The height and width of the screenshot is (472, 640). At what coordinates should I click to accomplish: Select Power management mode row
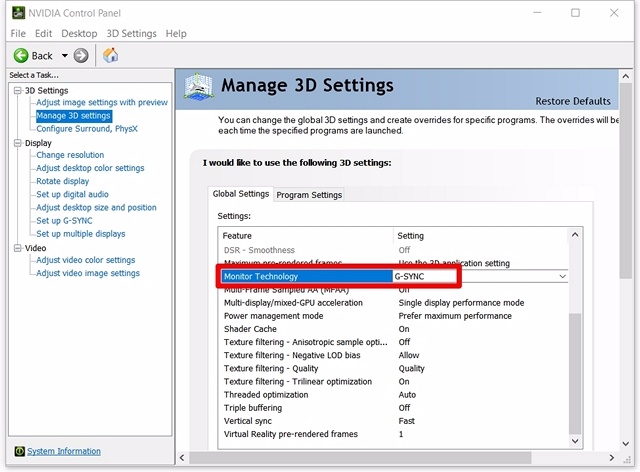pyautogui.click(x=394, y=316)
